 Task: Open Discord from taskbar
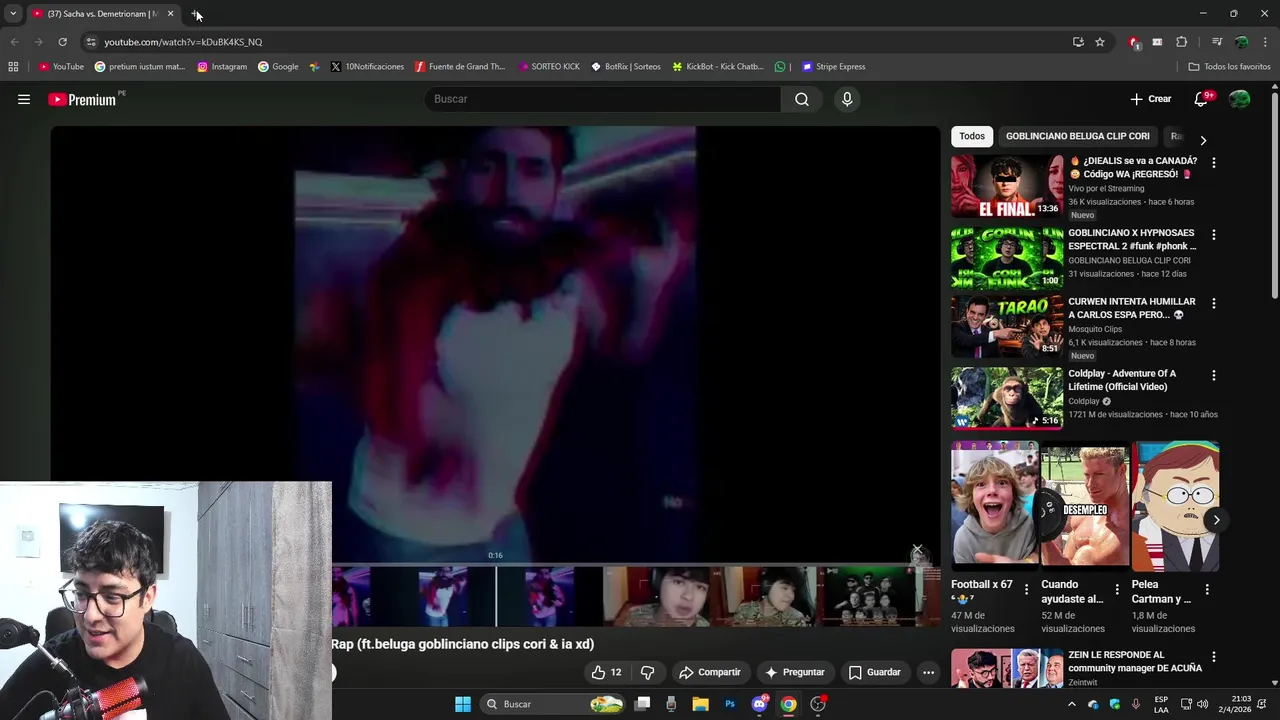point(759,704)
